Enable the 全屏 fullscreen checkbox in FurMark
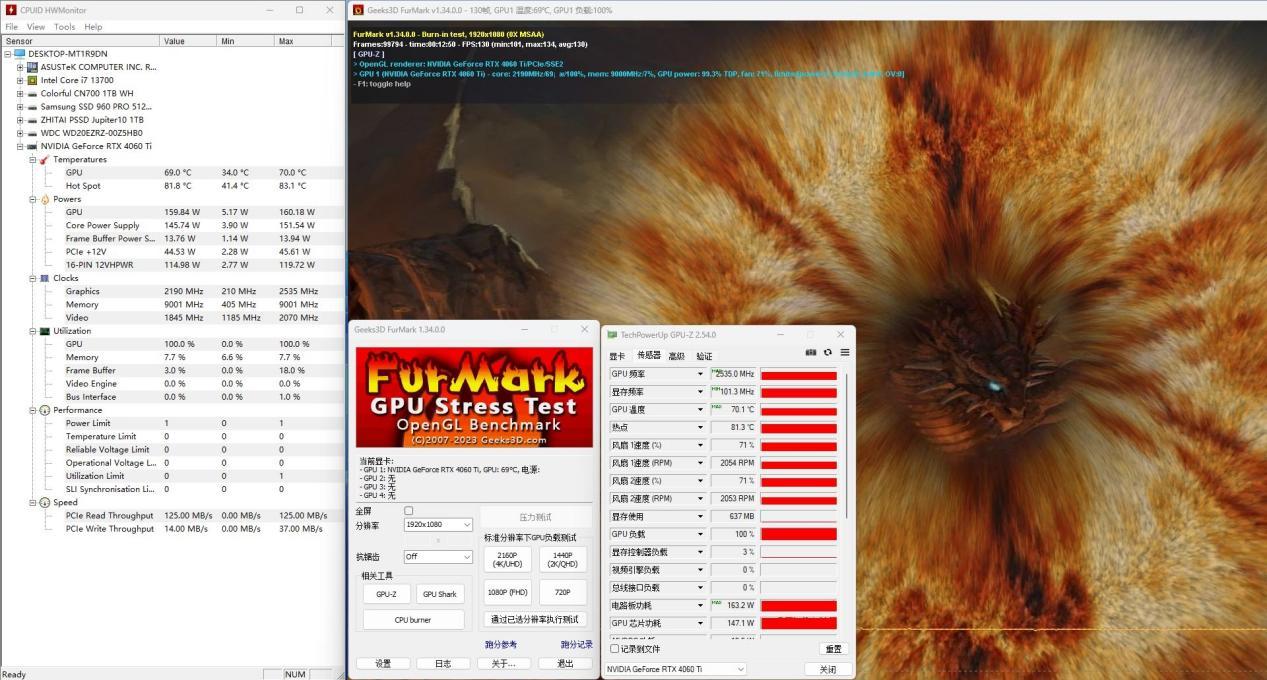This screenshot has width=1267, height=680. tap(408, 511)
